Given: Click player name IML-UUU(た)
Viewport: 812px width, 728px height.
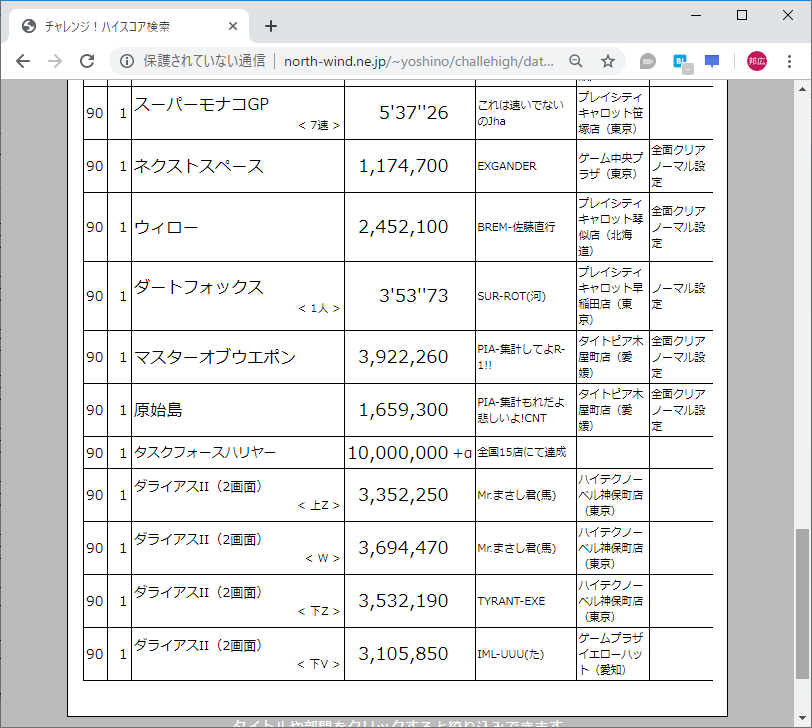Looking at the screenshot, I should tap(511, 654).
